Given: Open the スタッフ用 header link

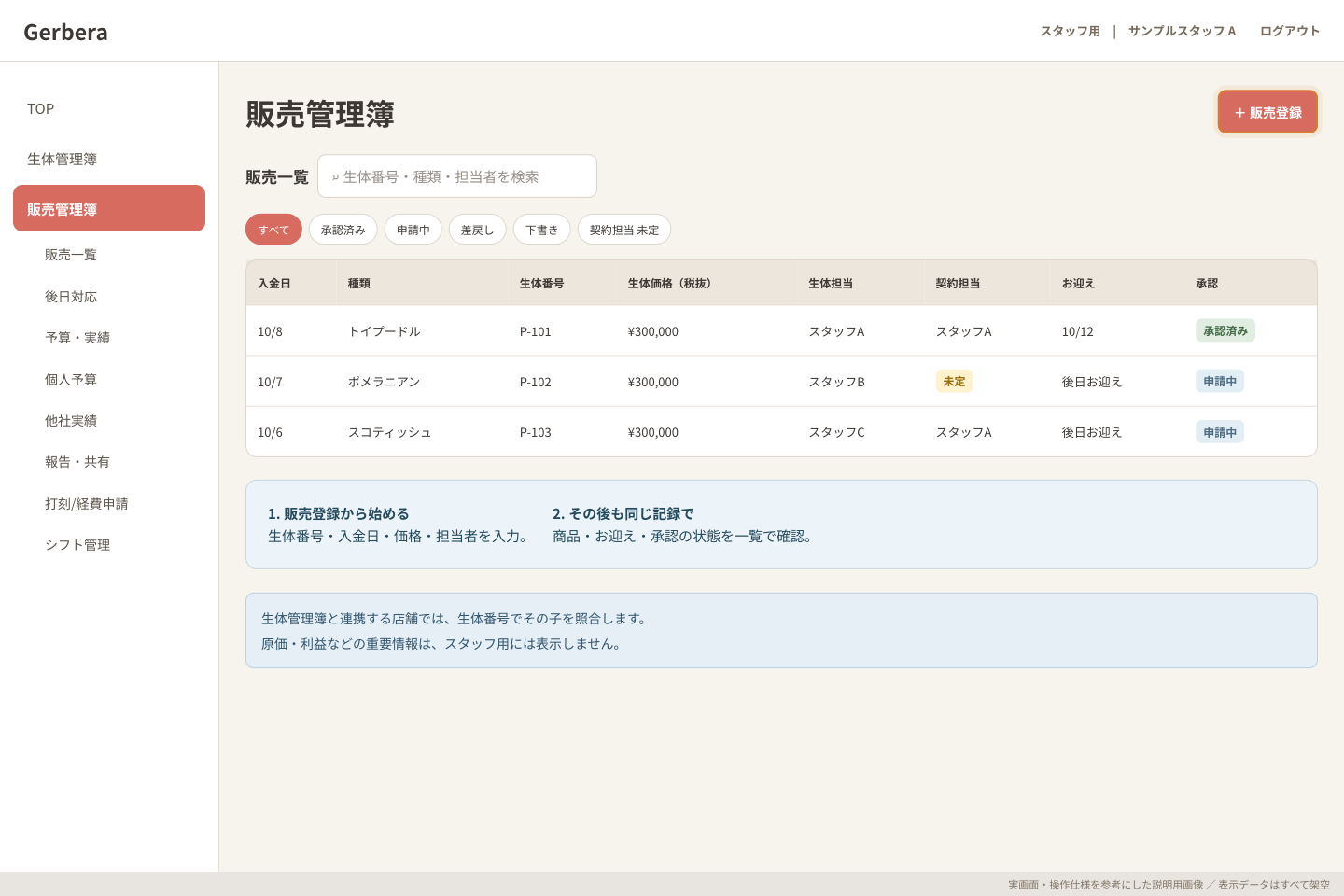Looking at the screenshot, I should click(x=1070, y=31).
